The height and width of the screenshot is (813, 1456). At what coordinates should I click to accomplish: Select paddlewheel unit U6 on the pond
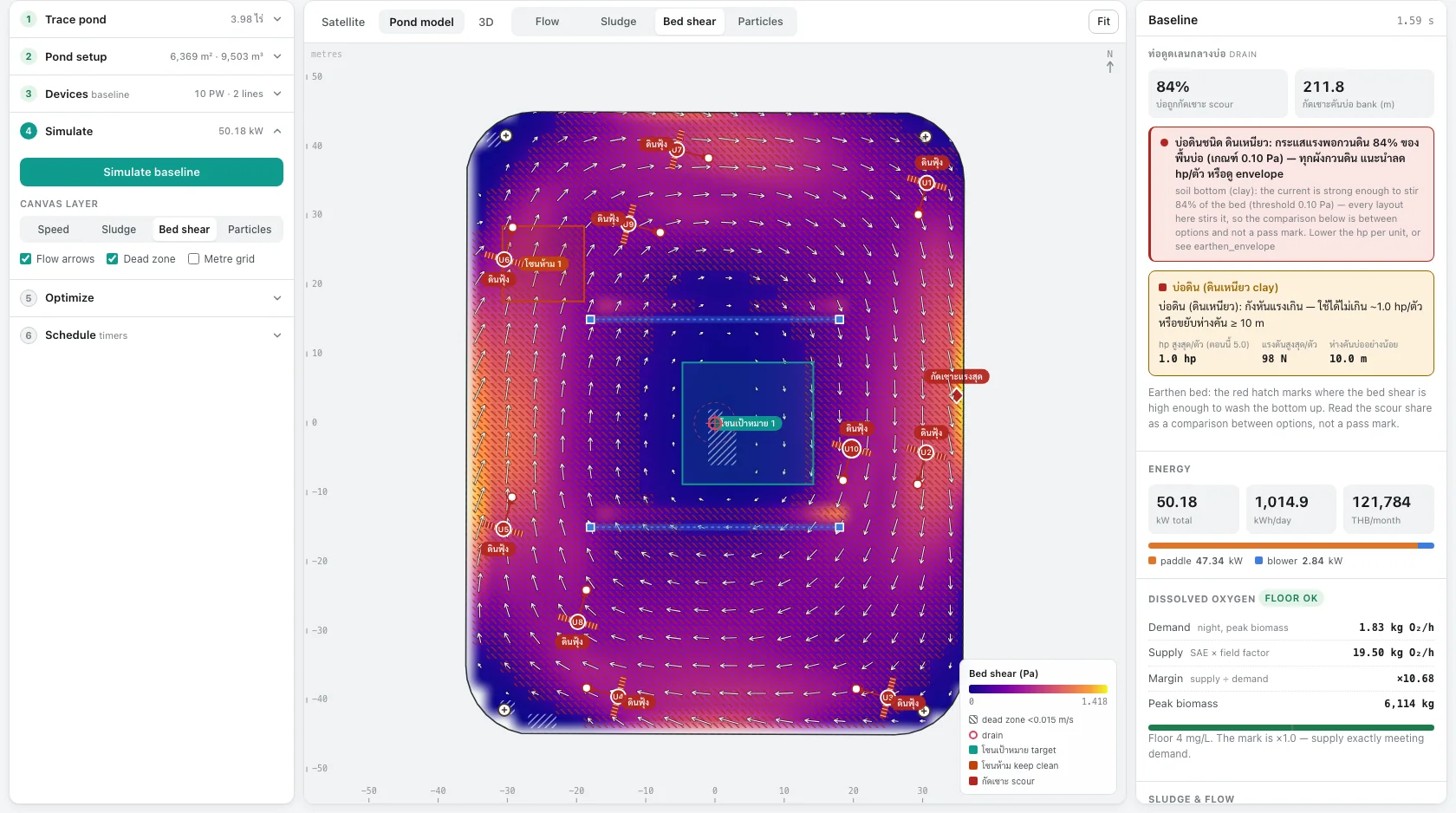point(504,259)
